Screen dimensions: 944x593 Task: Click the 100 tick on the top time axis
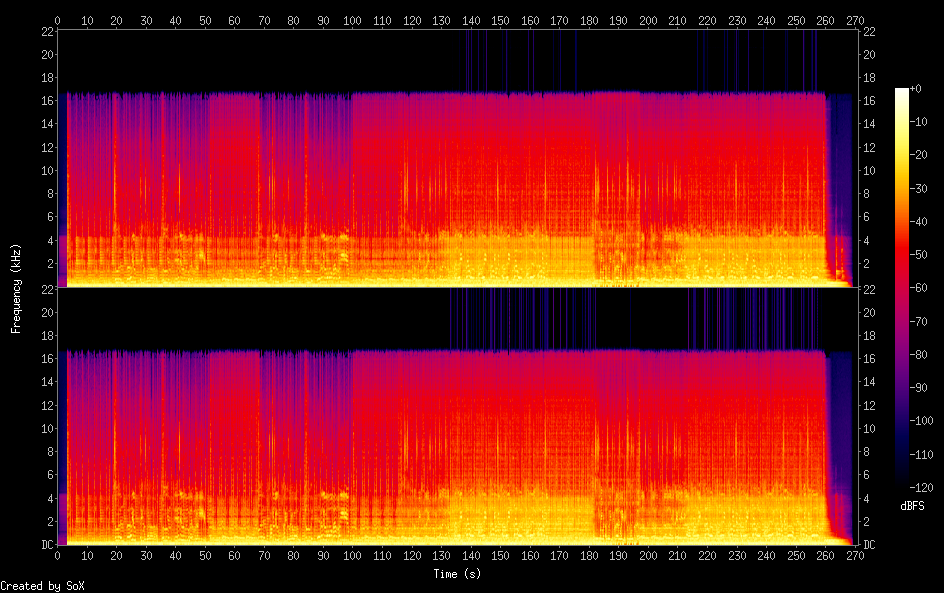353,20
